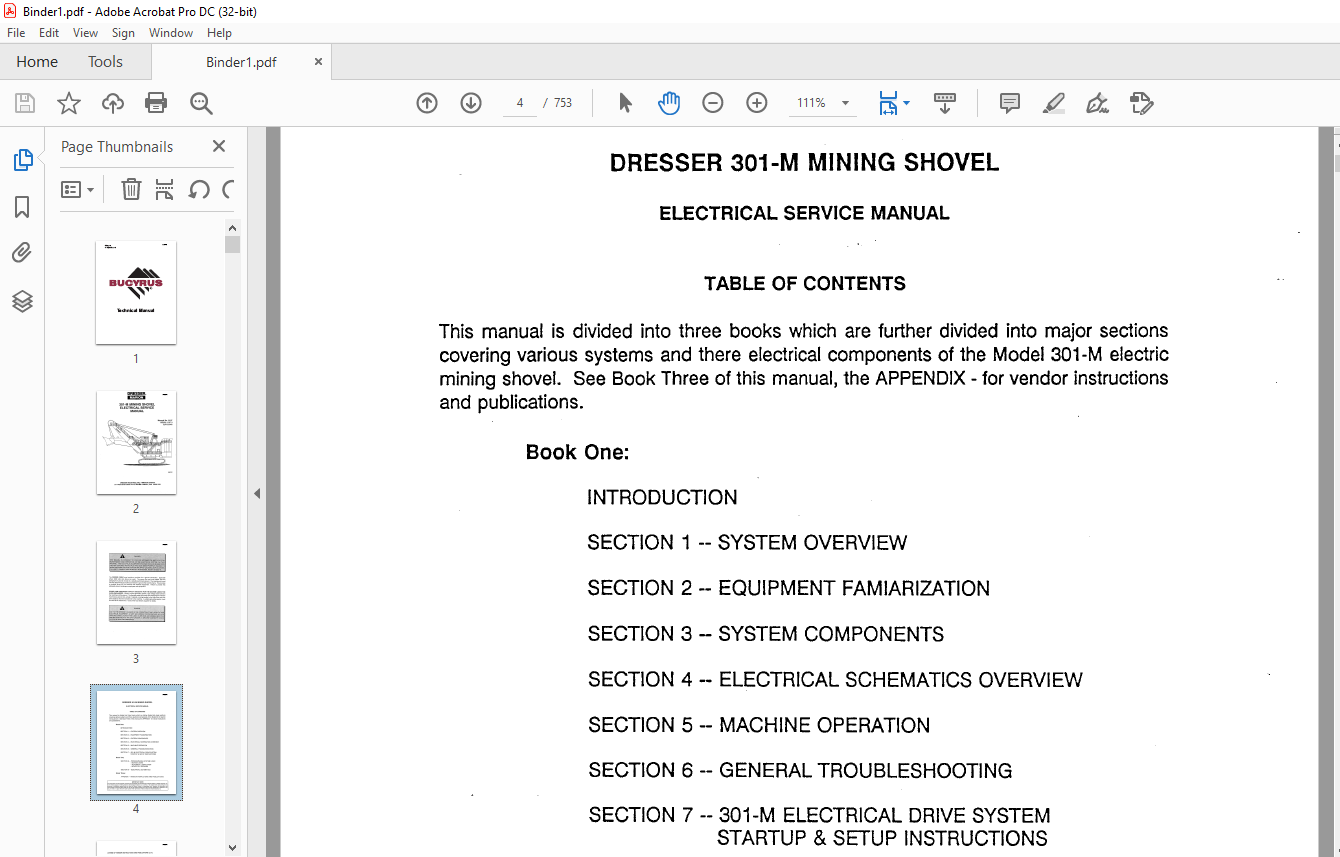Click the scrolling mode read icon
The height and width of the screenshot is (857, 1340).
coord(945,103)
